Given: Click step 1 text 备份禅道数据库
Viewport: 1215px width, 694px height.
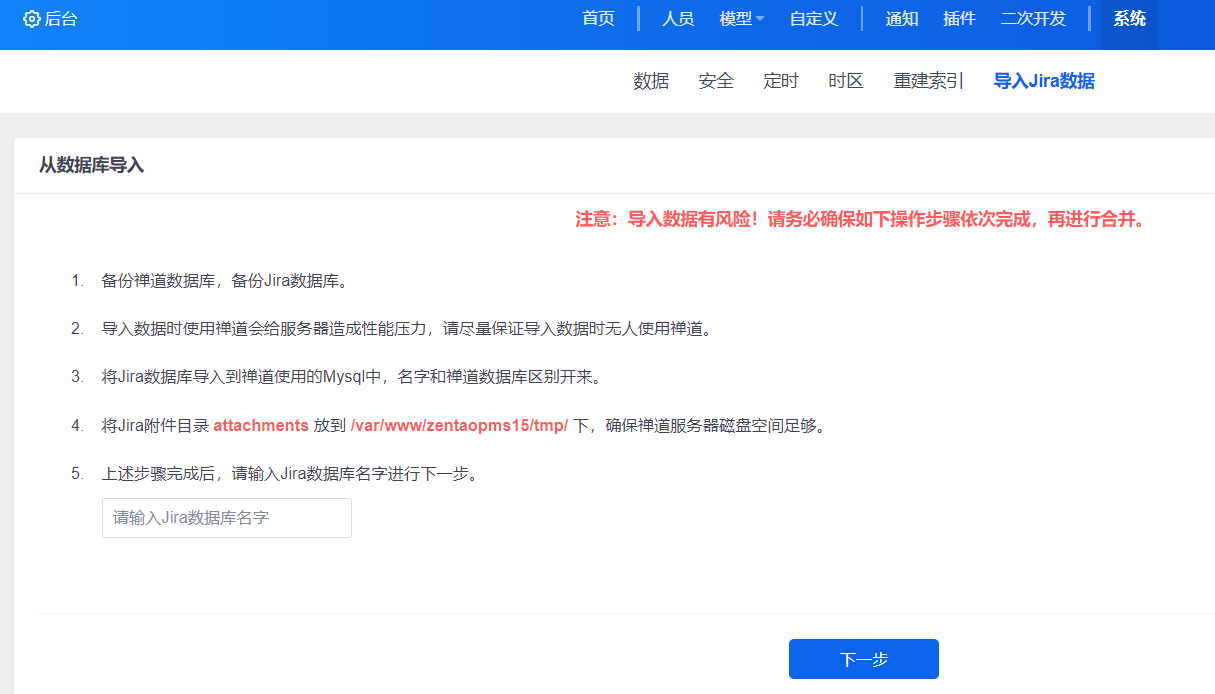Looking at the screenshot, I should coord(226,281).
